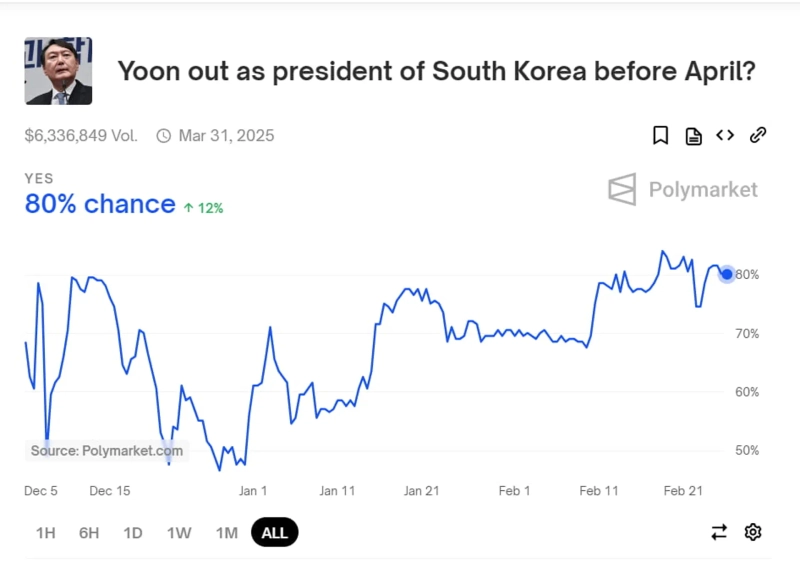800x573 pixels.
Task: Click the market title about Yoon
Action: click(436, 72)
